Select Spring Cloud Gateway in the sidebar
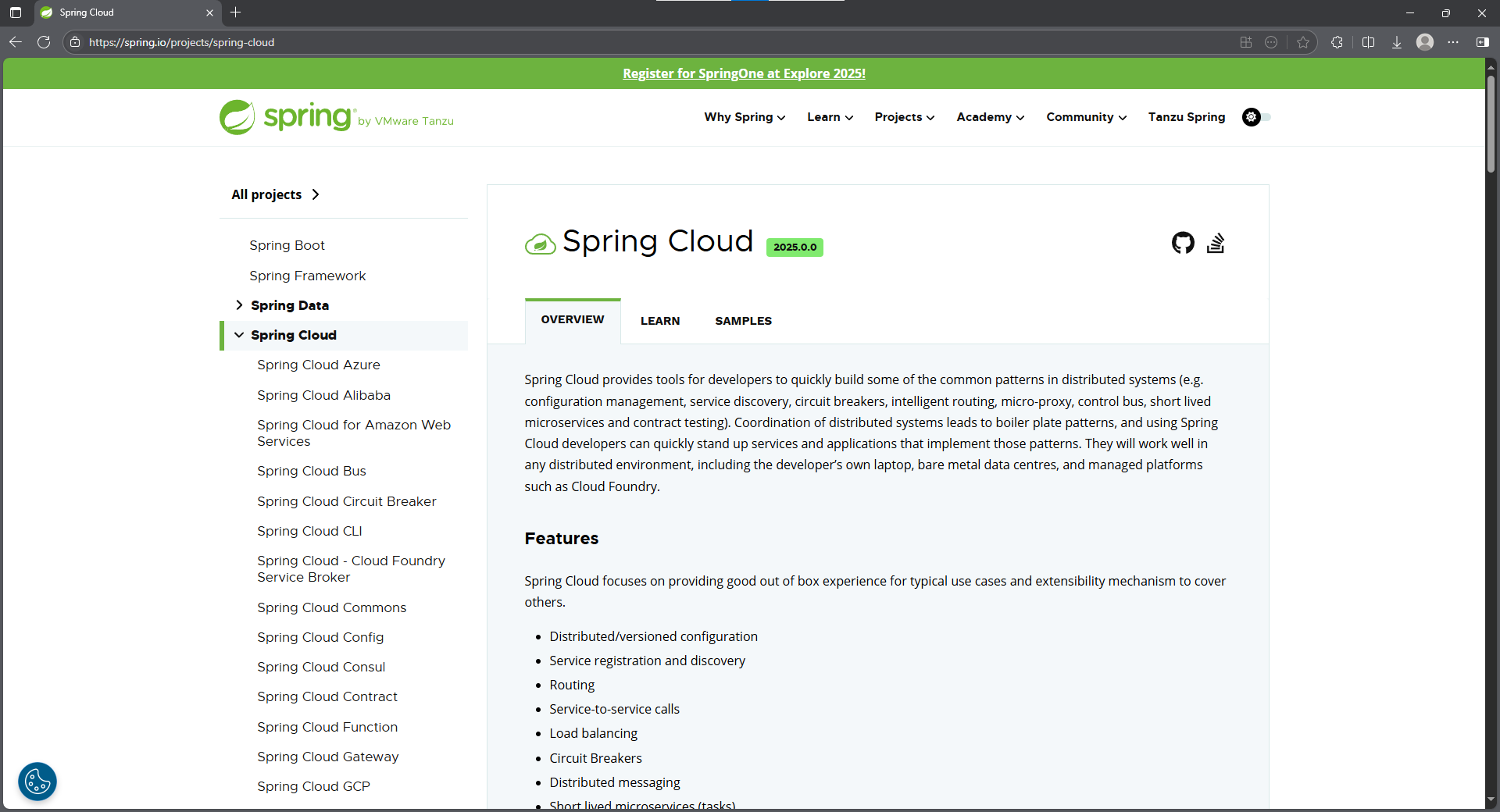This screenshot has width=1500, height=812. click(x=327, y=757)
